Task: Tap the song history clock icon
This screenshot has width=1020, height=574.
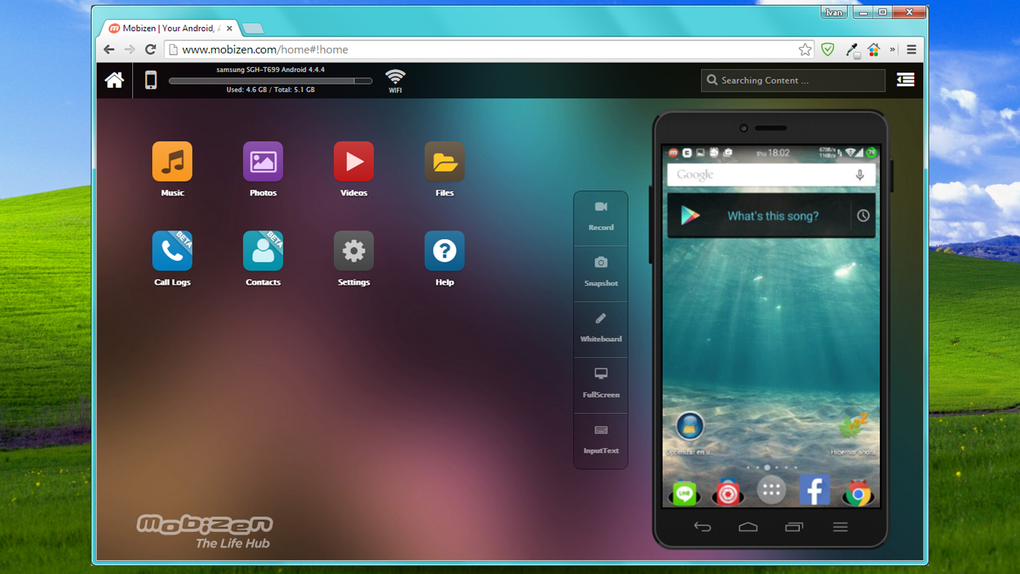Action: [863, 215]
